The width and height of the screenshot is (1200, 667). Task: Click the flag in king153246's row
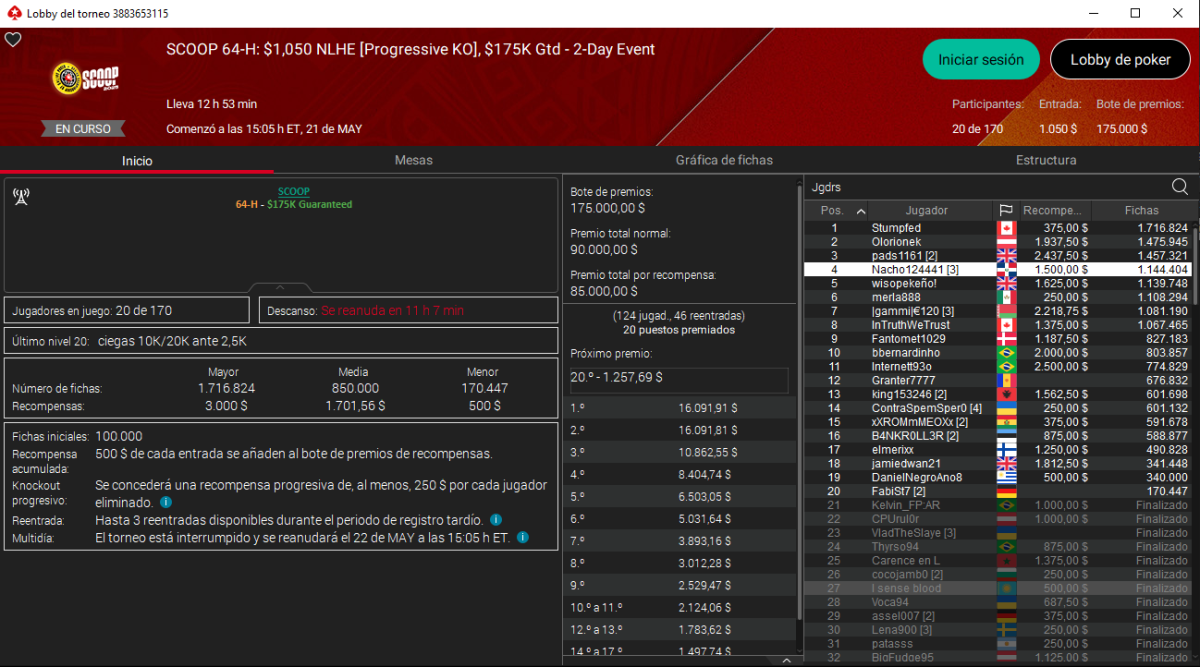(x=1006, y=394)
